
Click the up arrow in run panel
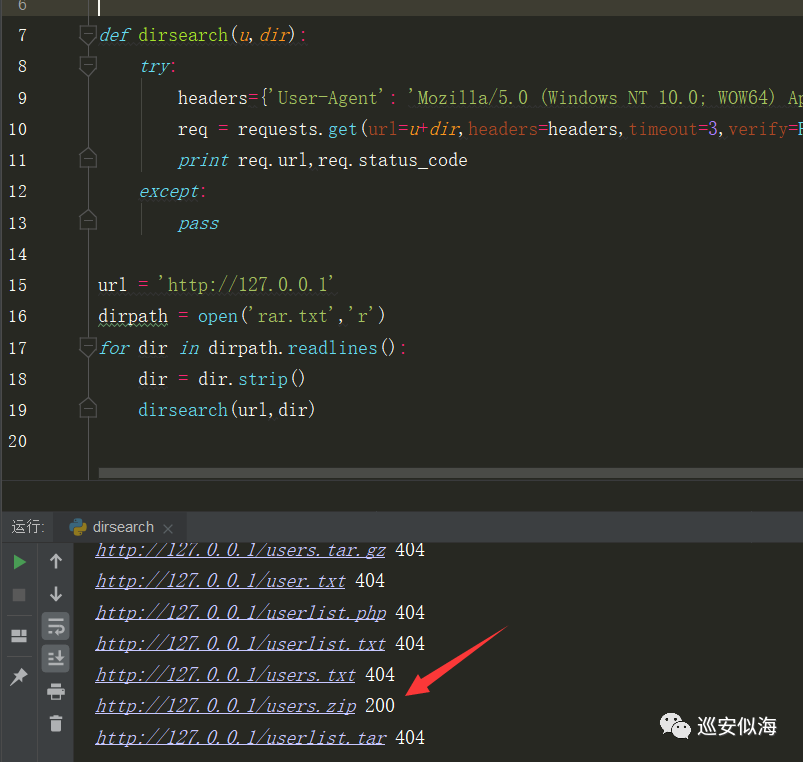[56, 562]
